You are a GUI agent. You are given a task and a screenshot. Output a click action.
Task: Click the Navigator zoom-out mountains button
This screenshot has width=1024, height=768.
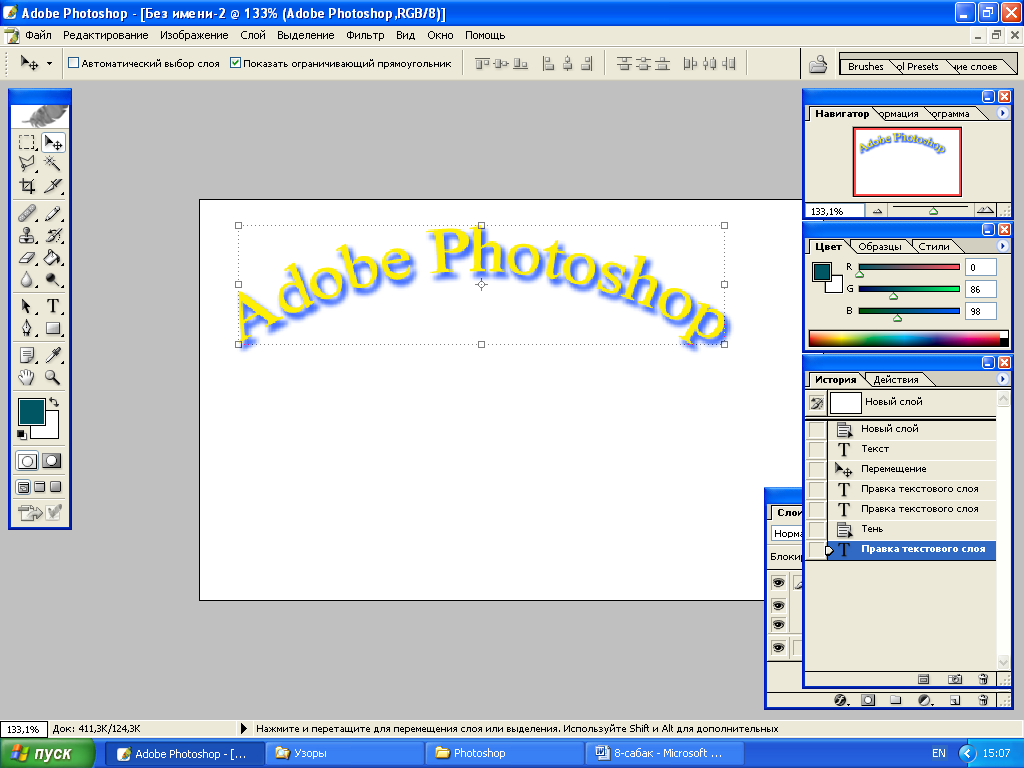point(877,211)
